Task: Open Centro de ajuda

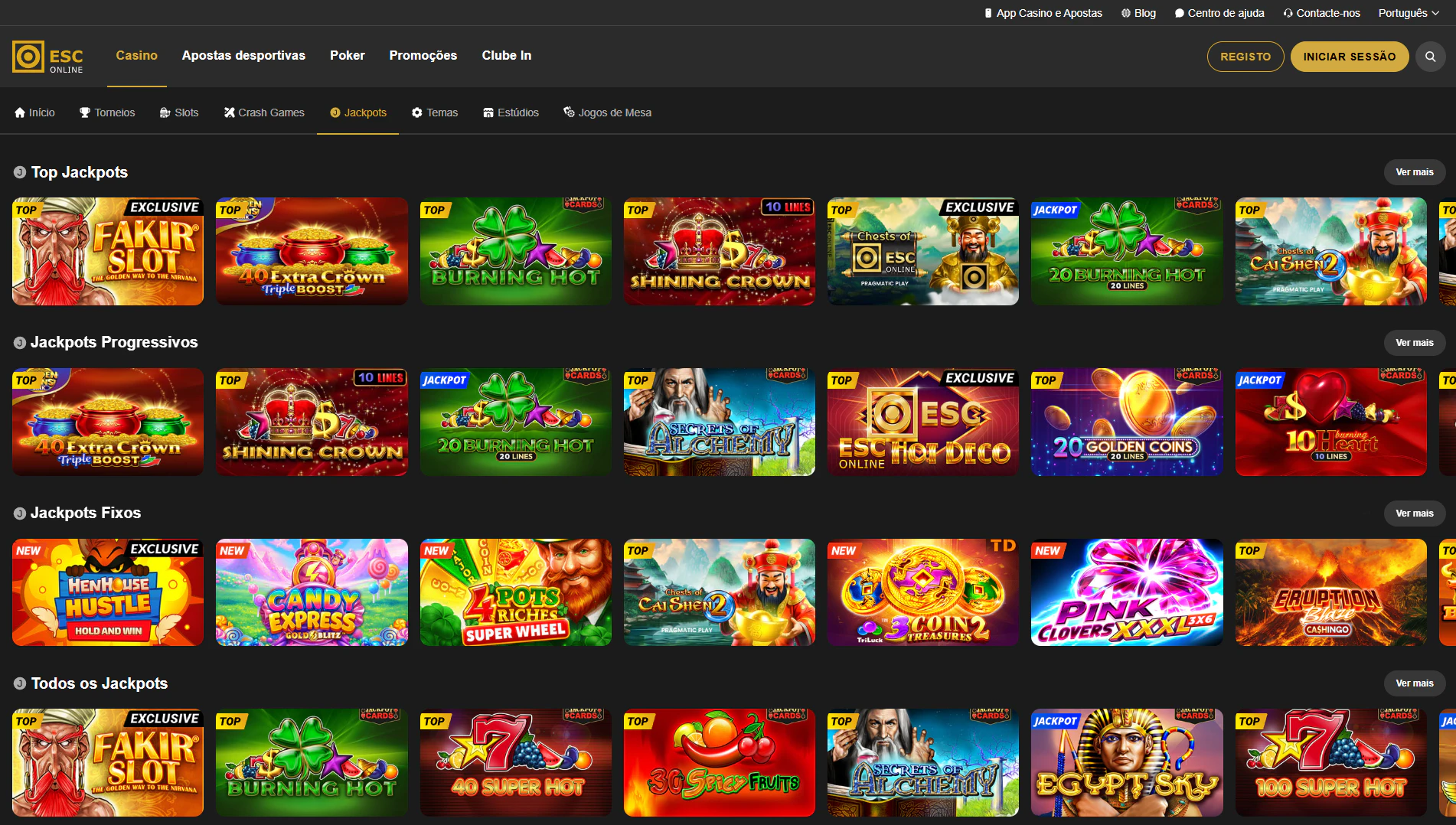Action: pos(1219,13)
